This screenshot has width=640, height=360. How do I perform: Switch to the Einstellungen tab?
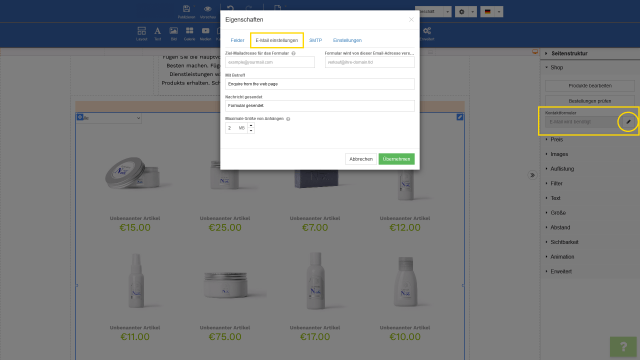(347, 40)
